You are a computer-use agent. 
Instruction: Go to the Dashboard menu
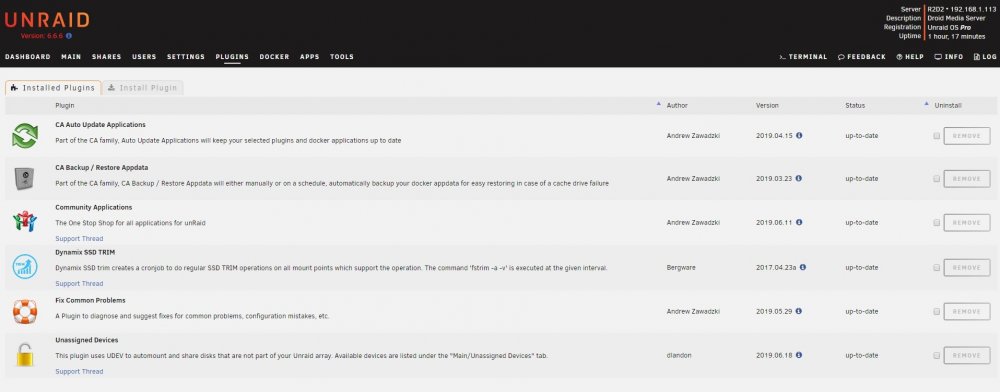pyautogui.click(x=27, y=57)
